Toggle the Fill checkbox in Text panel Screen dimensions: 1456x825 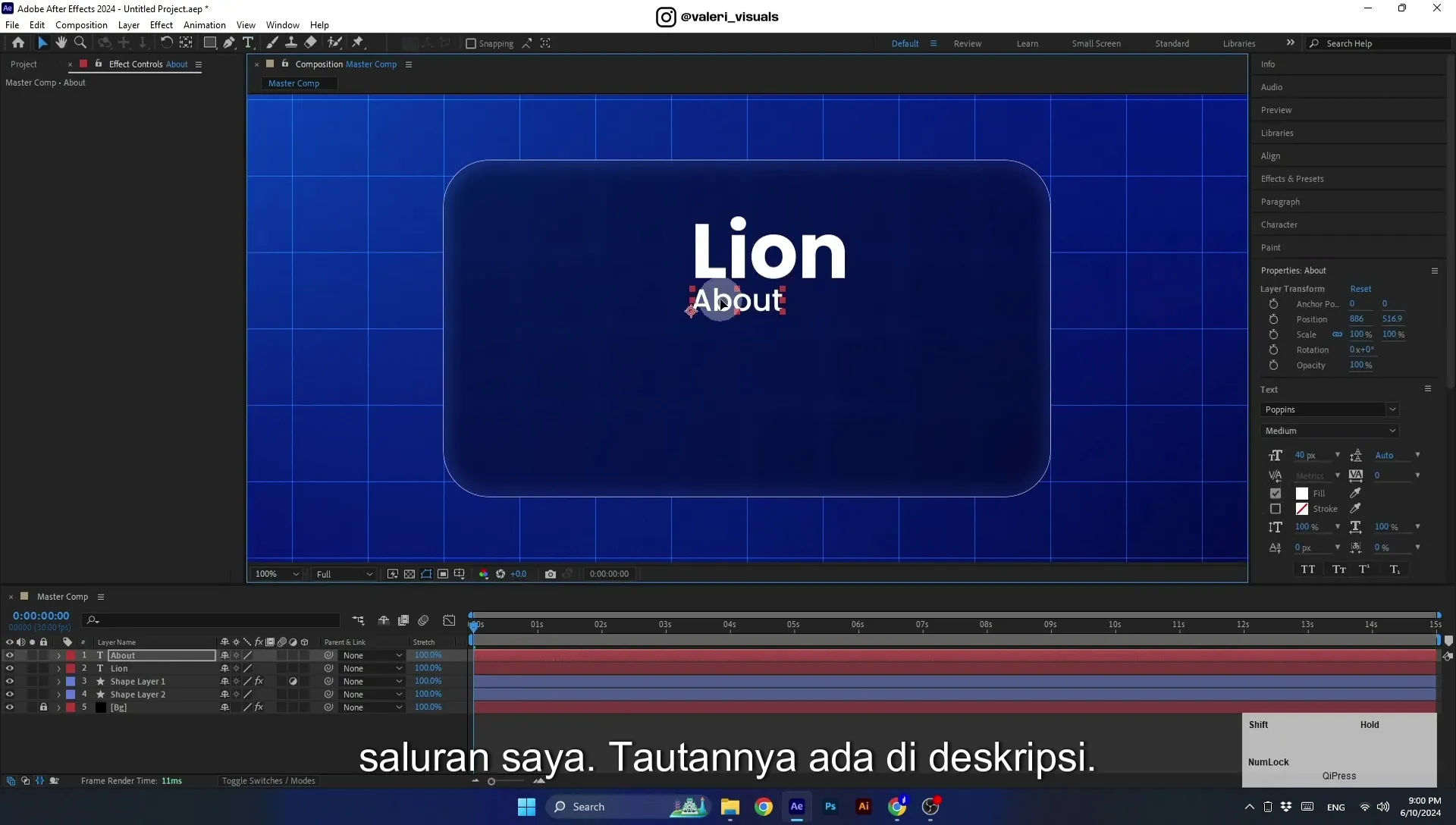(x=1276, y=494)
